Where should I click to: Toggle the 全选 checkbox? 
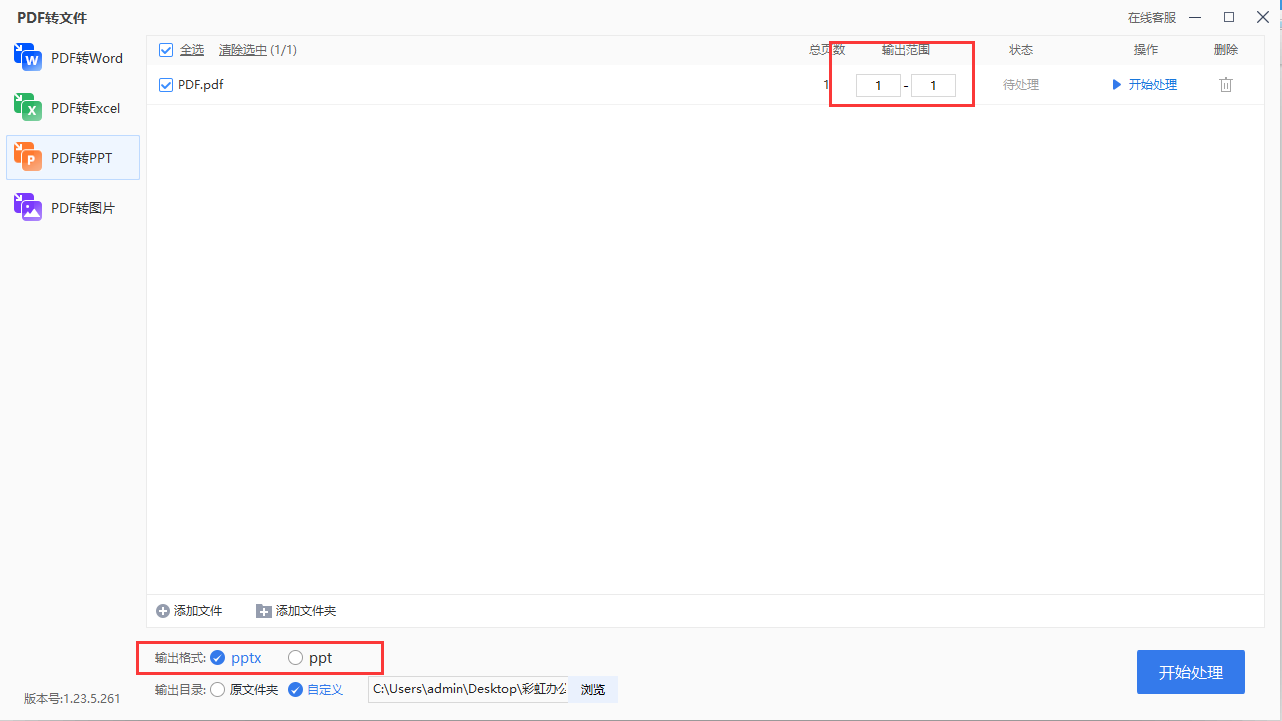pyautogui.click(x=166, y=50)
